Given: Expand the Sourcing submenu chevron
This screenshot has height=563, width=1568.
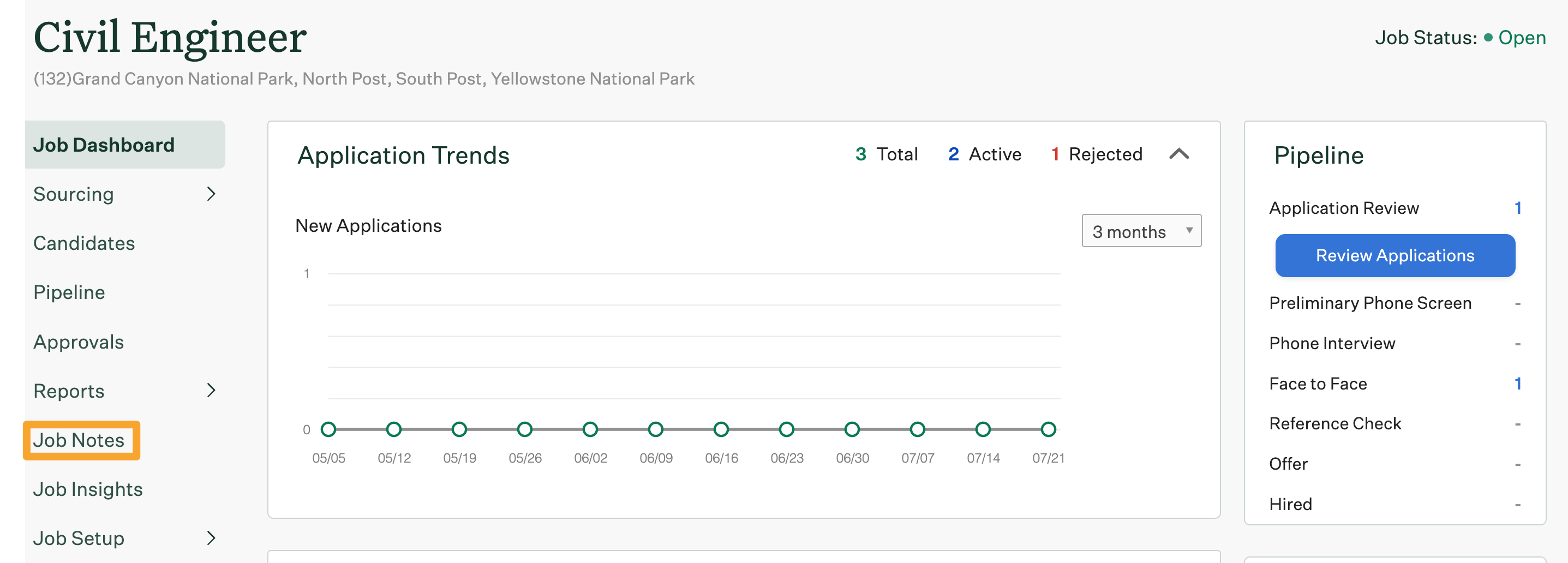Looking at the screenshot, I should pos(211,194).
